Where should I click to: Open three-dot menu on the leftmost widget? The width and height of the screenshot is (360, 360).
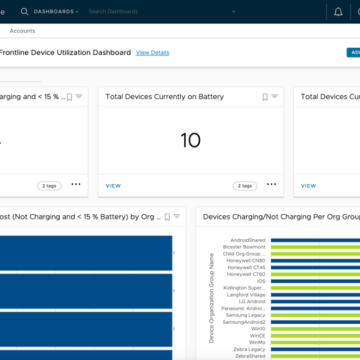pyautogui.click(x=76, y=184)
